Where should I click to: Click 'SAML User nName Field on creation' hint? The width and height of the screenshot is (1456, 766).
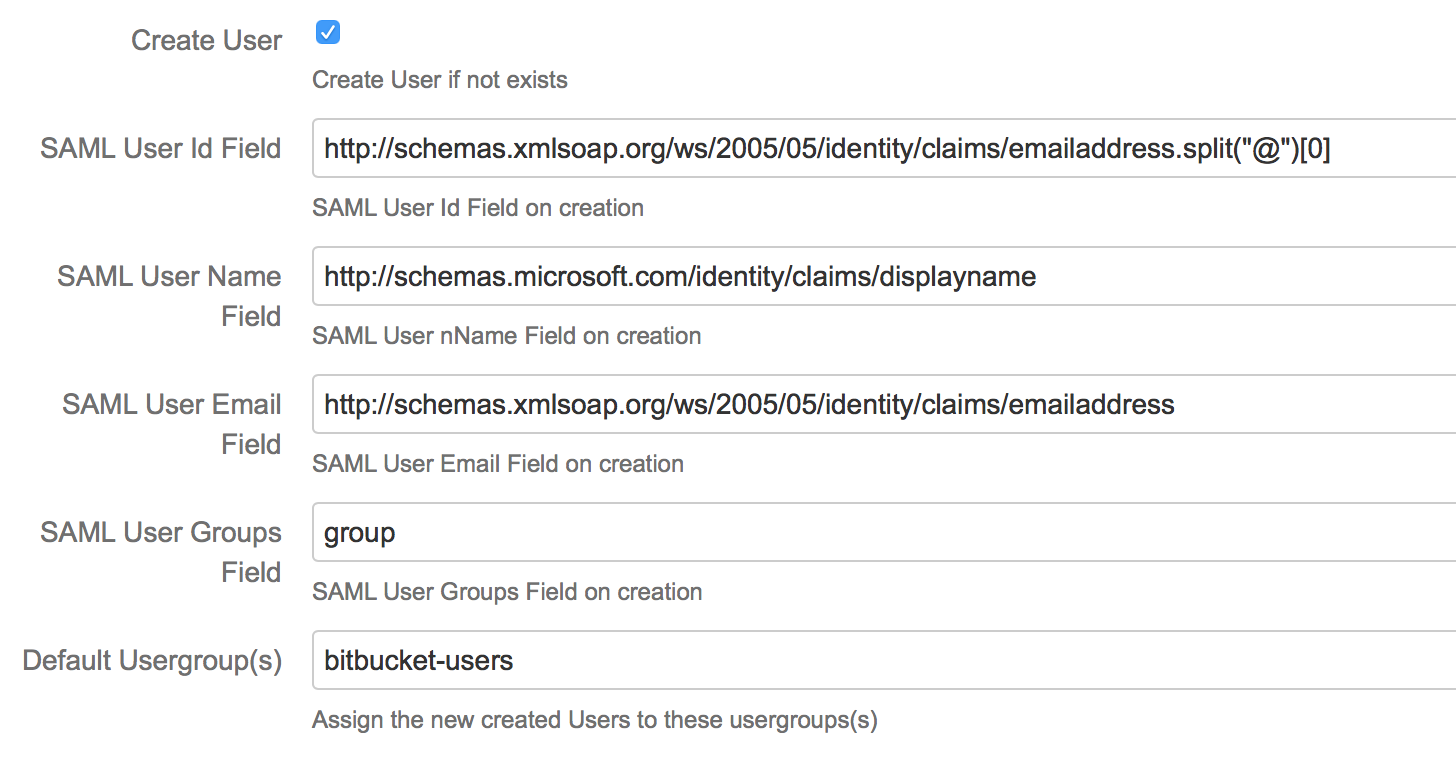tap(507, 336)
